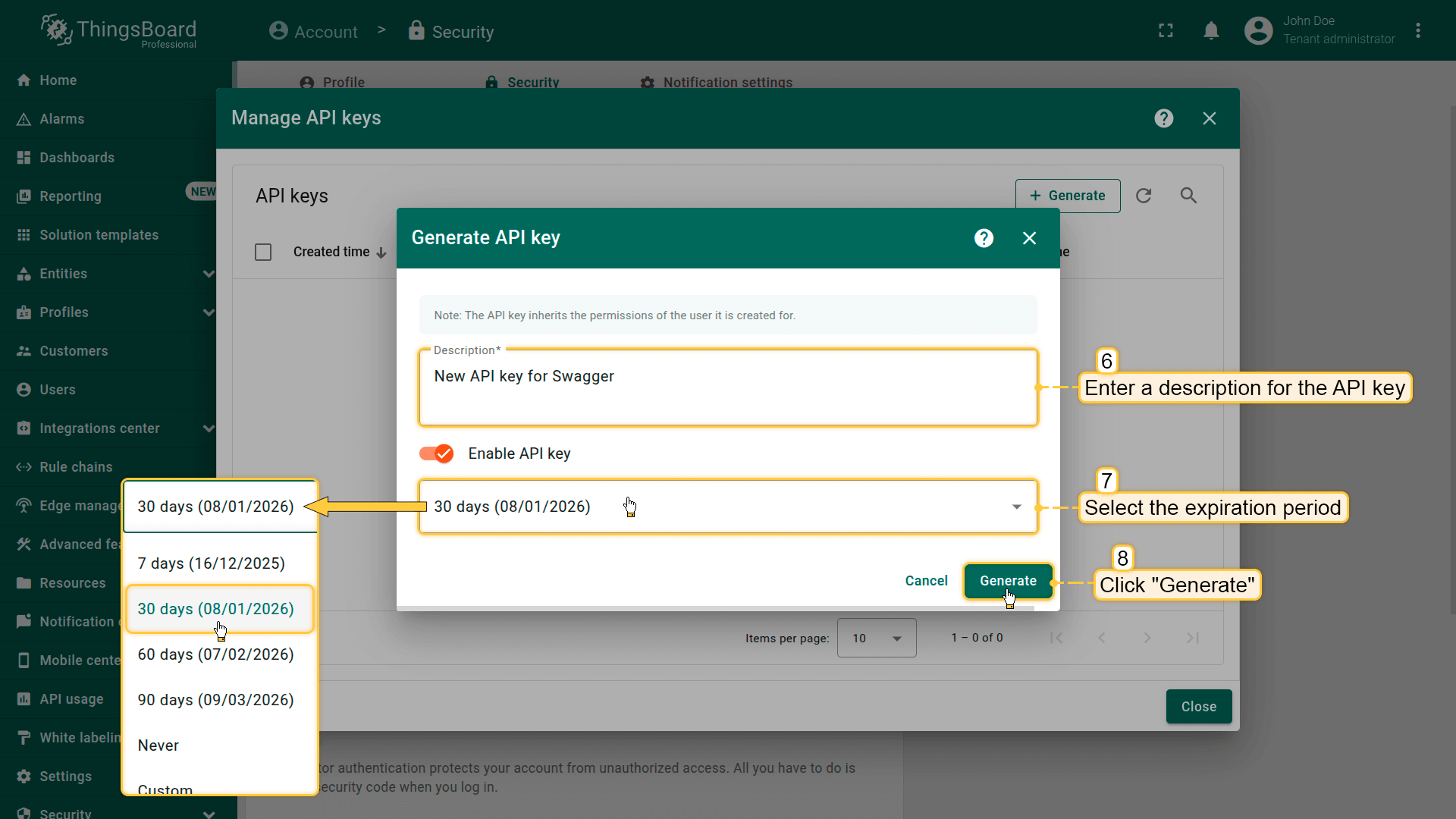Open the help icon in Generate API key dialog
1456x819 pixels.
(x=984, y=238)
